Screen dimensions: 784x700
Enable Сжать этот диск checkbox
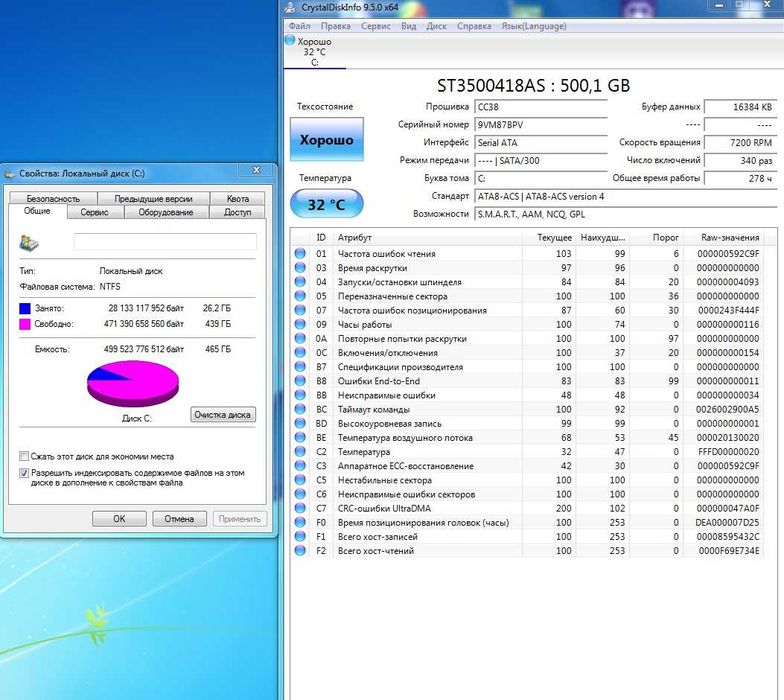(24, 456)
